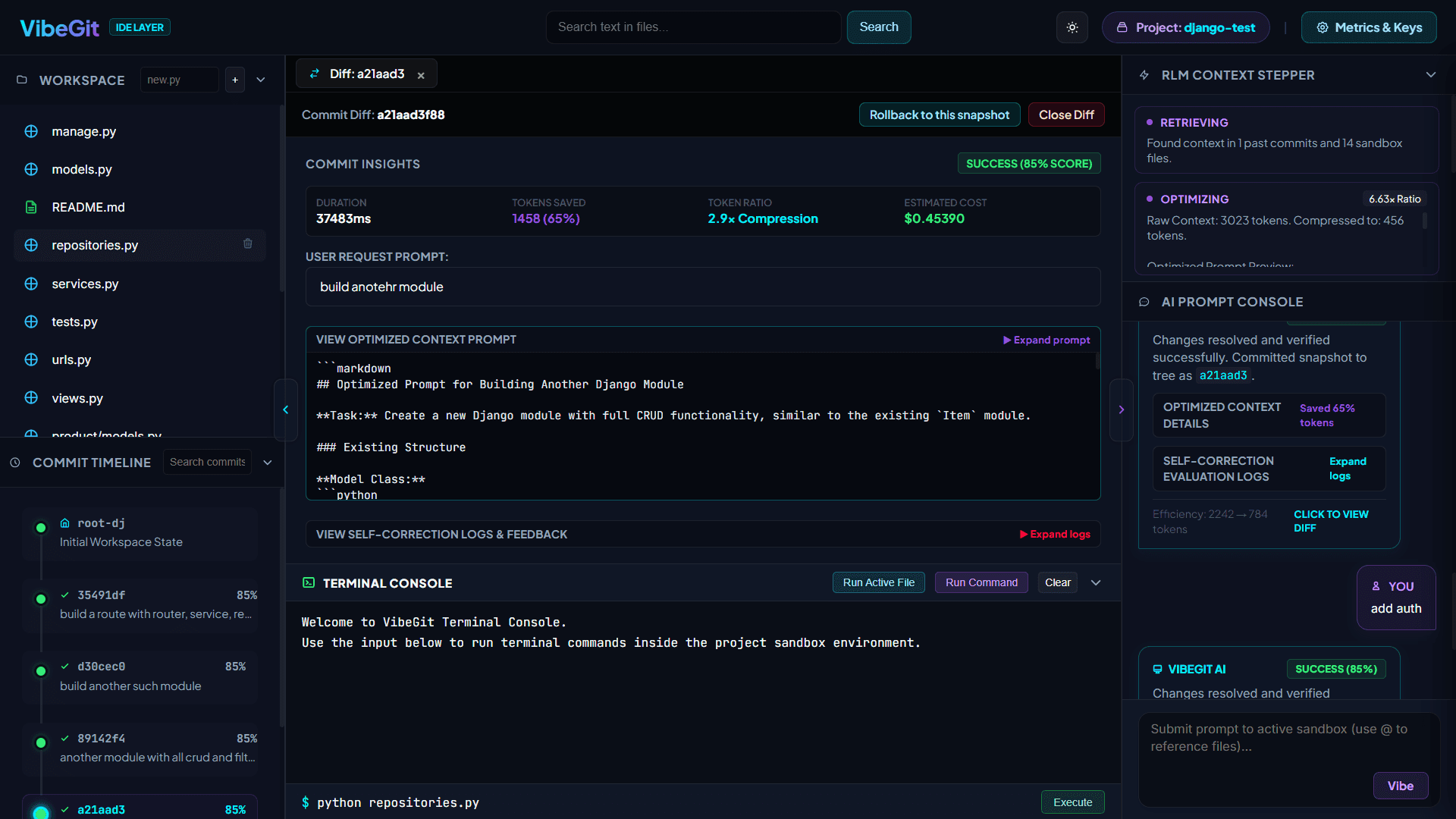Collapse the RLM Context Stepper chevron
The image size is (1456, 819).
click(1431, 74)
